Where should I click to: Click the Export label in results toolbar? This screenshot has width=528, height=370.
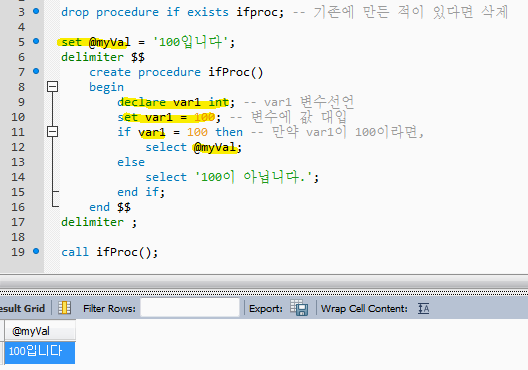(x=266, y=308)
